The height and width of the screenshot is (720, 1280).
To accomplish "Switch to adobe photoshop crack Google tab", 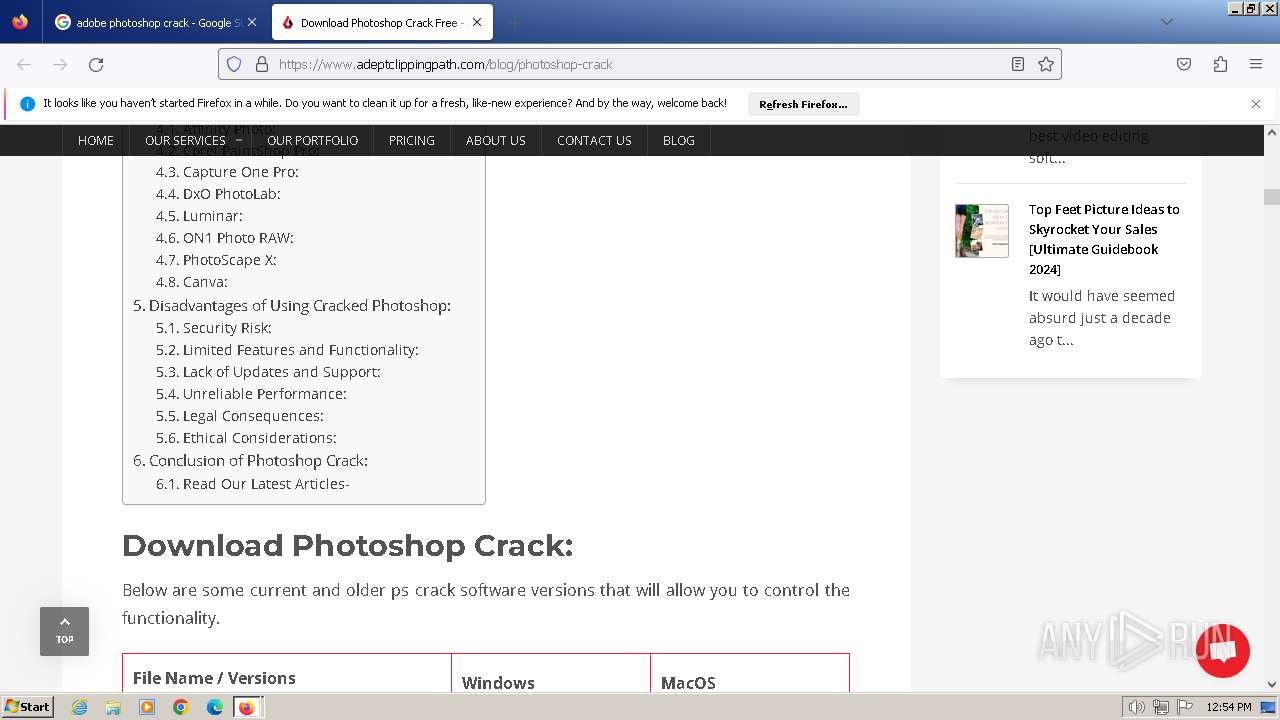I will (x=156, y=22).
